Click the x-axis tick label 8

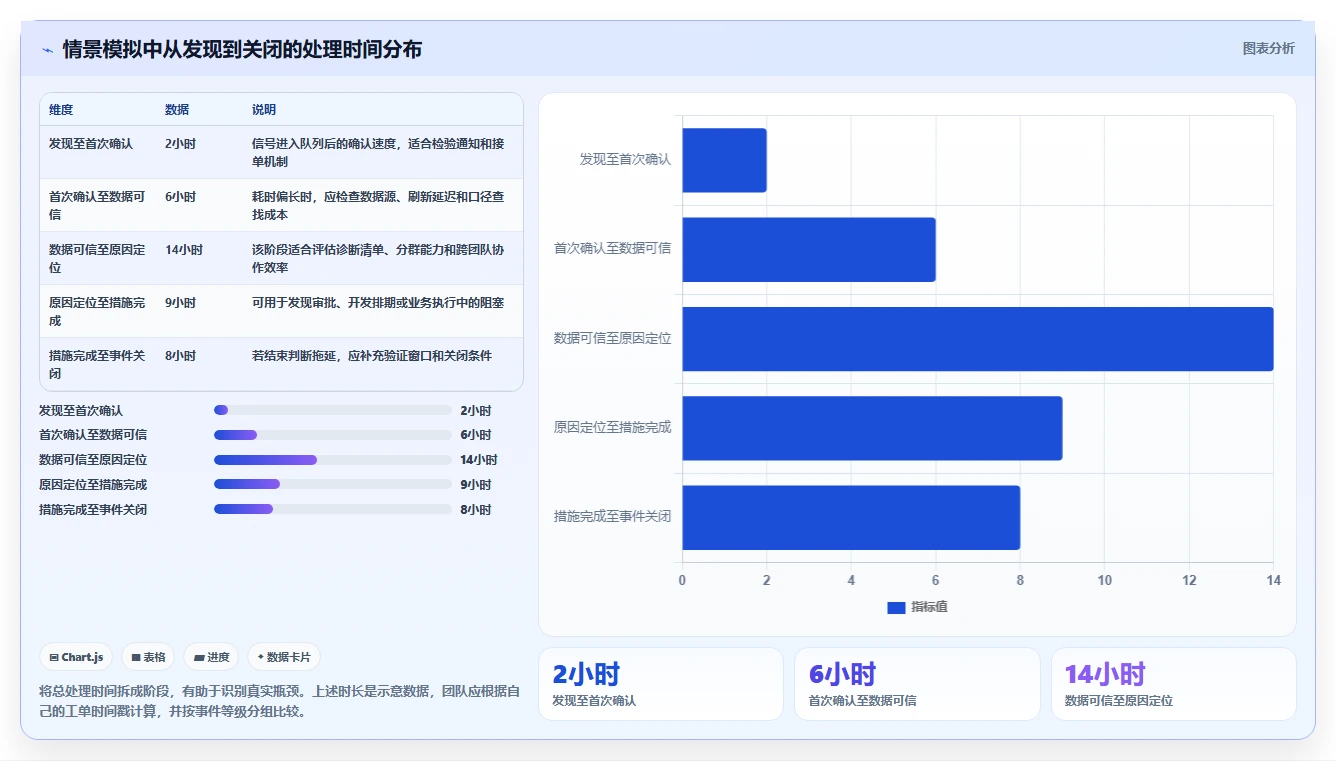pyautogui.click(x=1020, y=581)
